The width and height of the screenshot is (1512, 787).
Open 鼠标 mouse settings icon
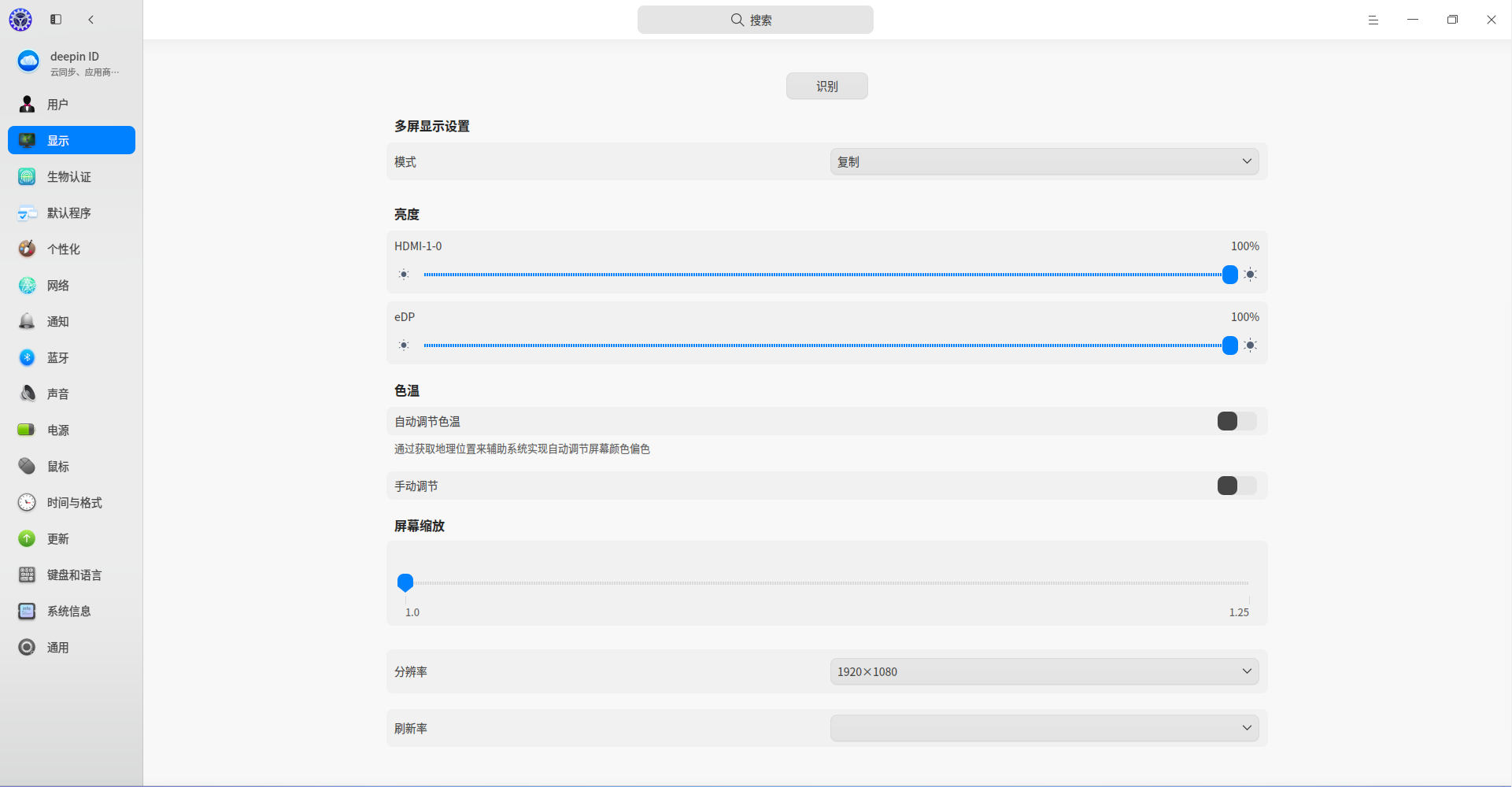point(28,466)
